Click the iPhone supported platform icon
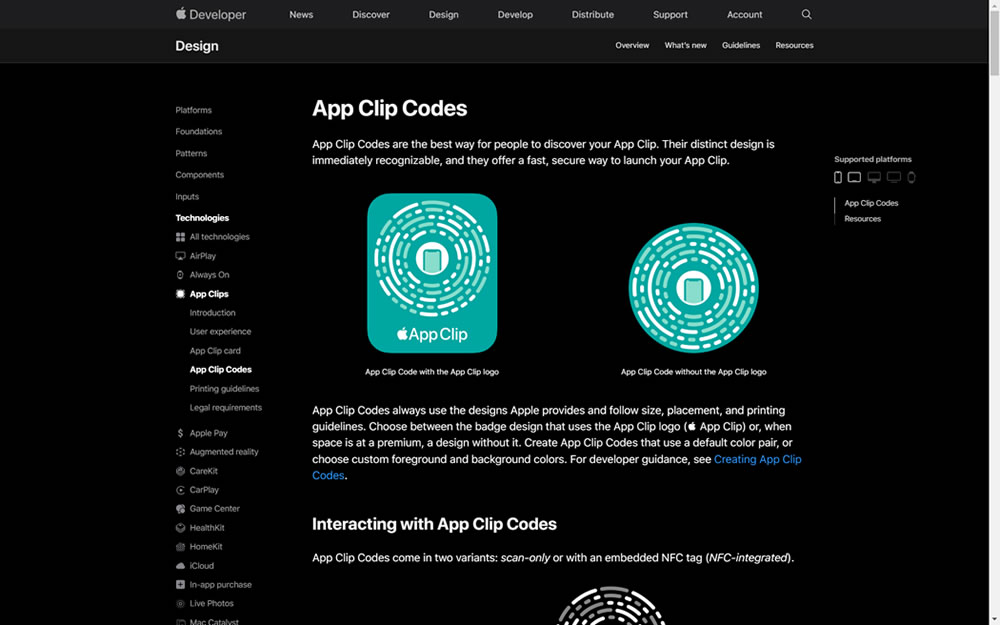1000x625 pixels. pos(838,178)
